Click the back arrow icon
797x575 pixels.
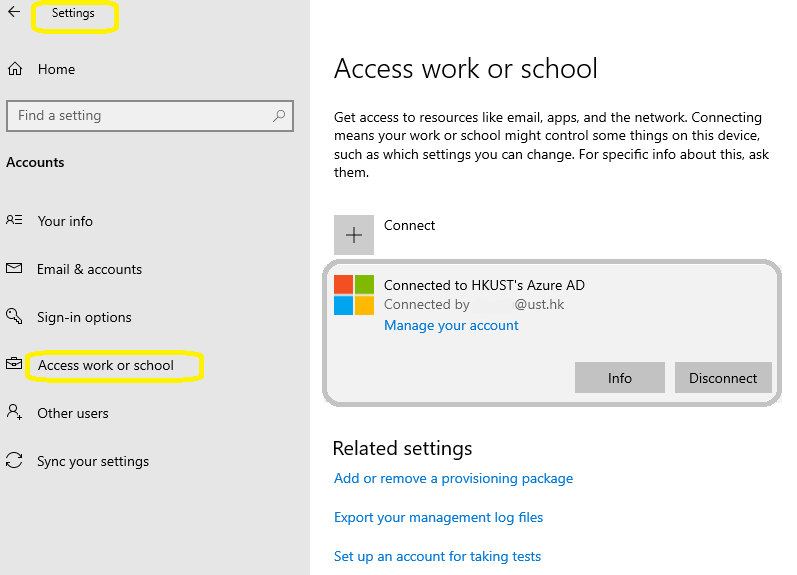click(14, 12)
